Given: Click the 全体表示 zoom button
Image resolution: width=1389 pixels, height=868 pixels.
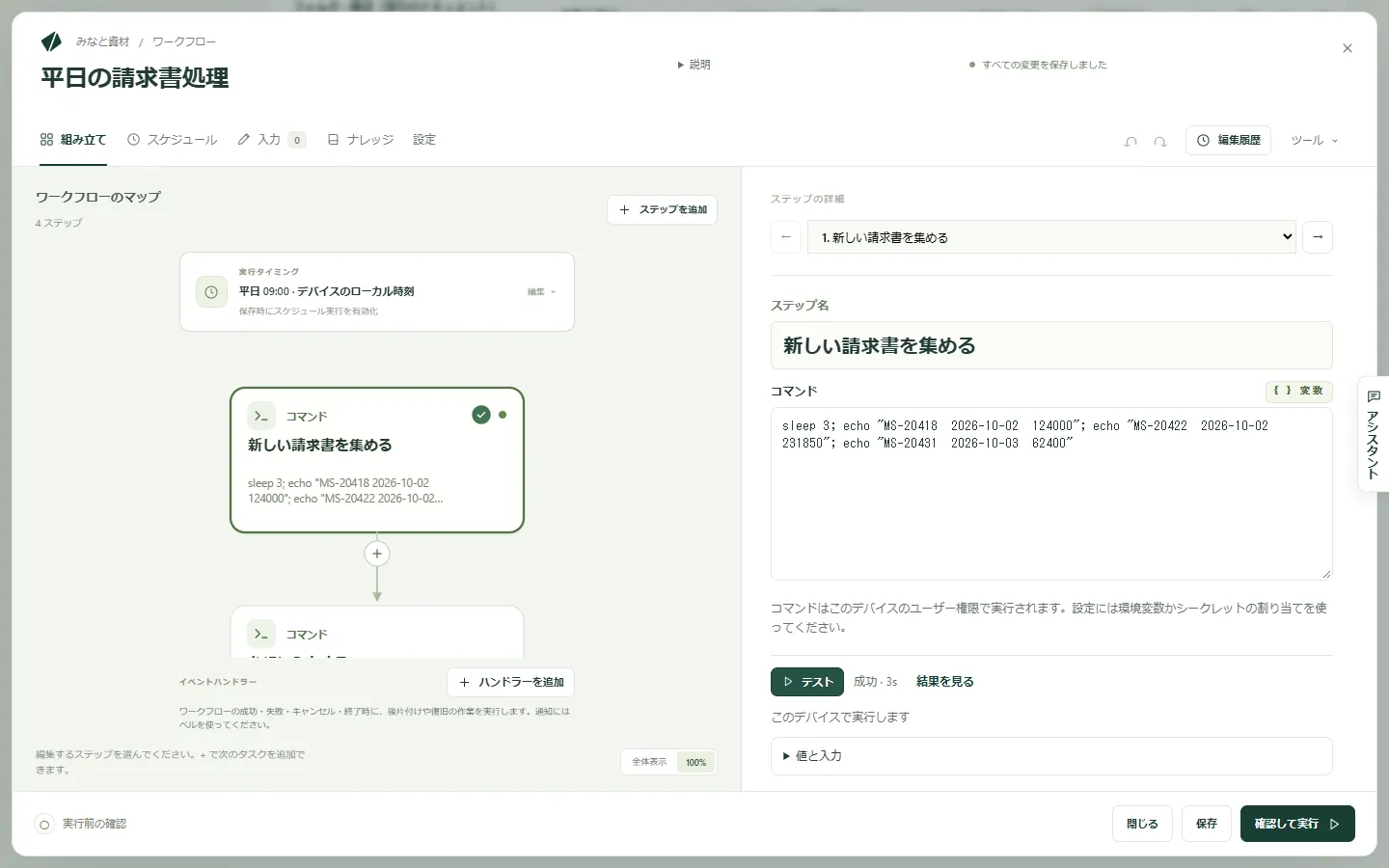Looking at the screenshot, I should (x=649, y=763).
